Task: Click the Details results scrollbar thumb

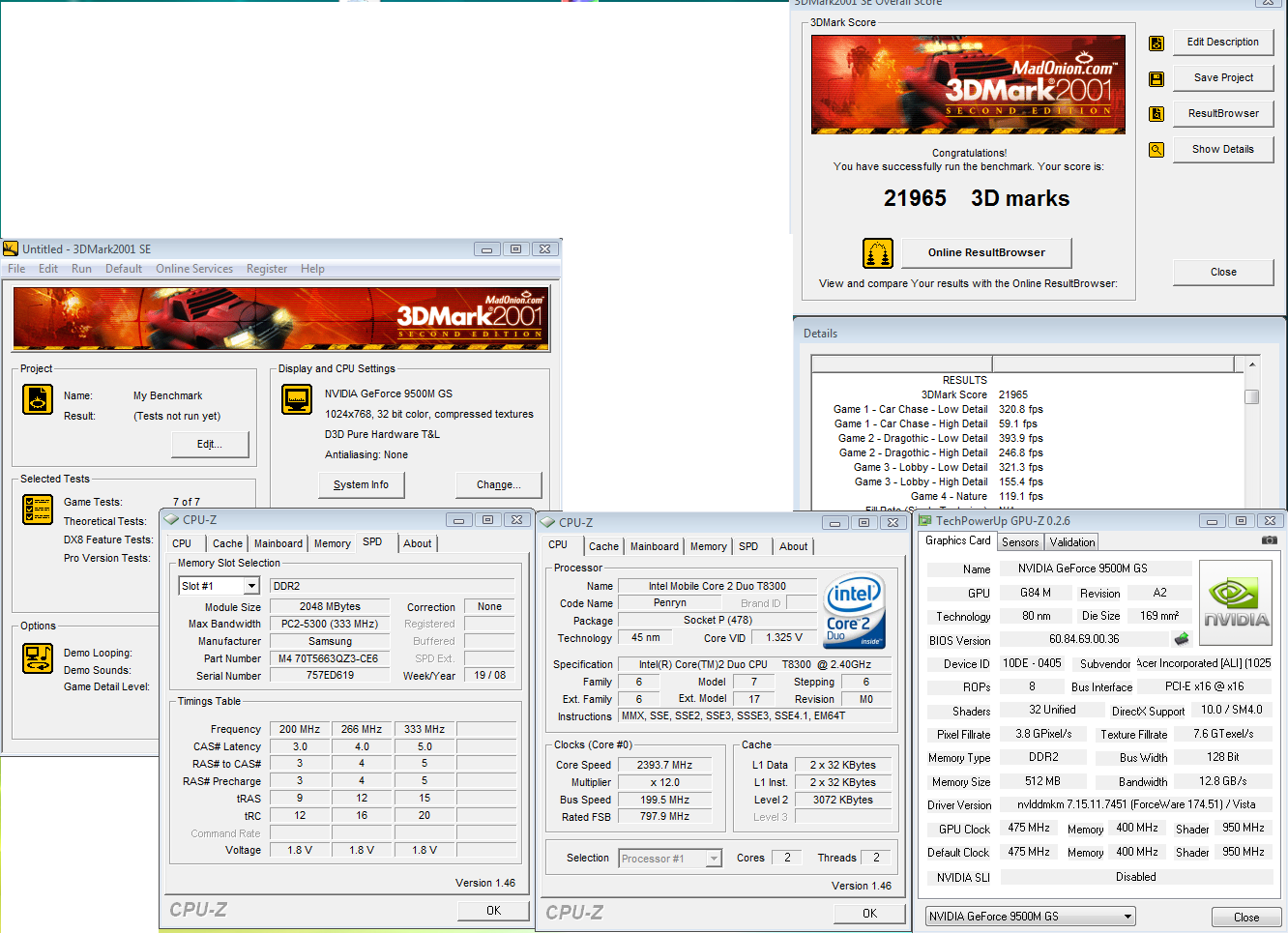Action: (1251, 396)
